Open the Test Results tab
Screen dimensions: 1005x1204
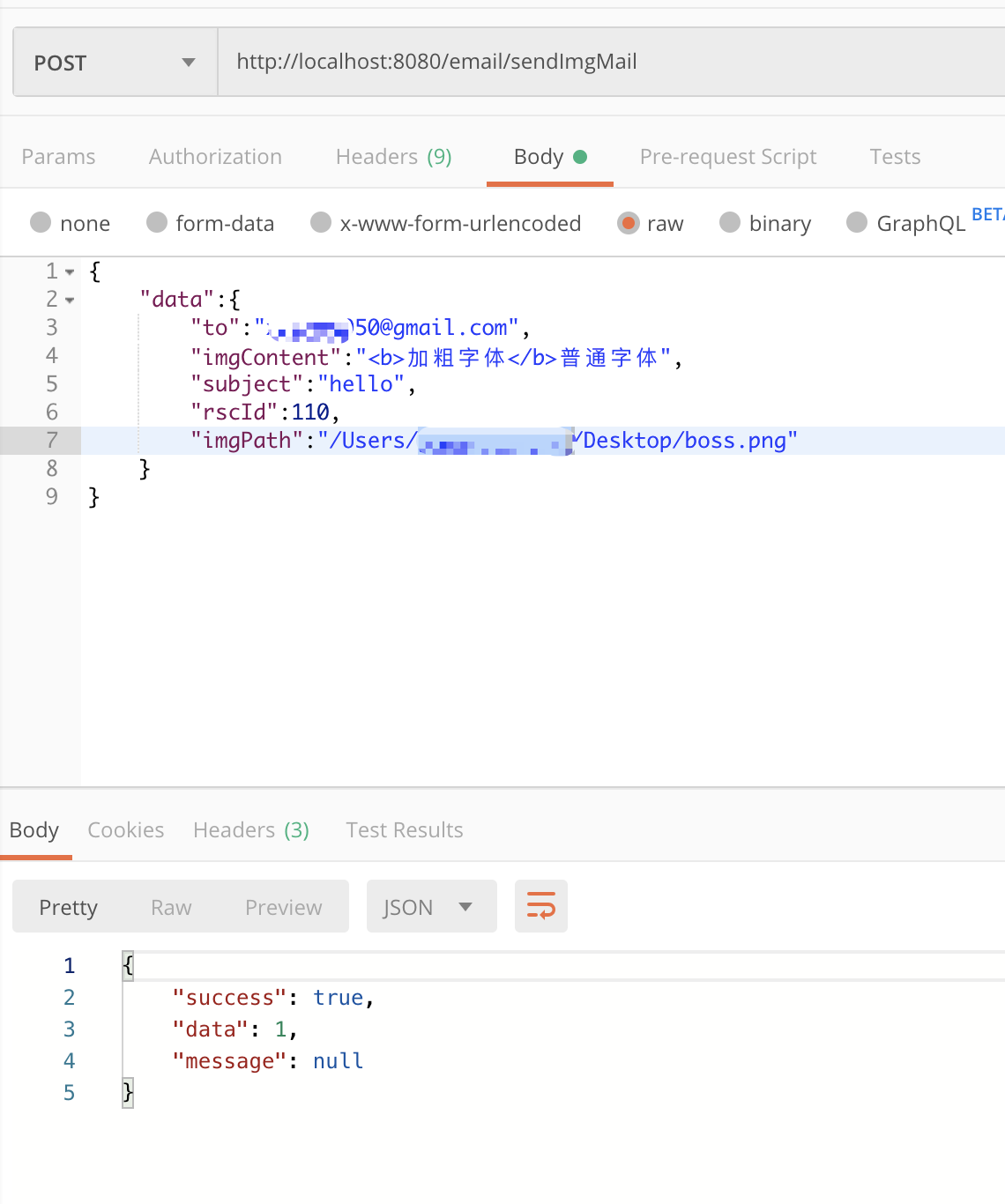405,830
